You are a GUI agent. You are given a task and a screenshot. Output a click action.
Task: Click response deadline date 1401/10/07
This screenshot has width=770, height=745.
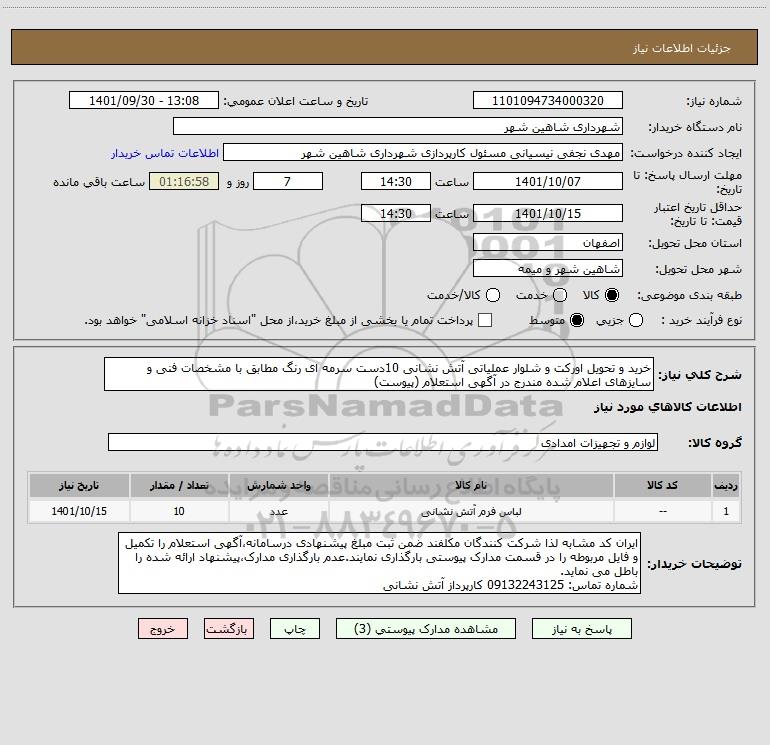[x=548, y=181]
